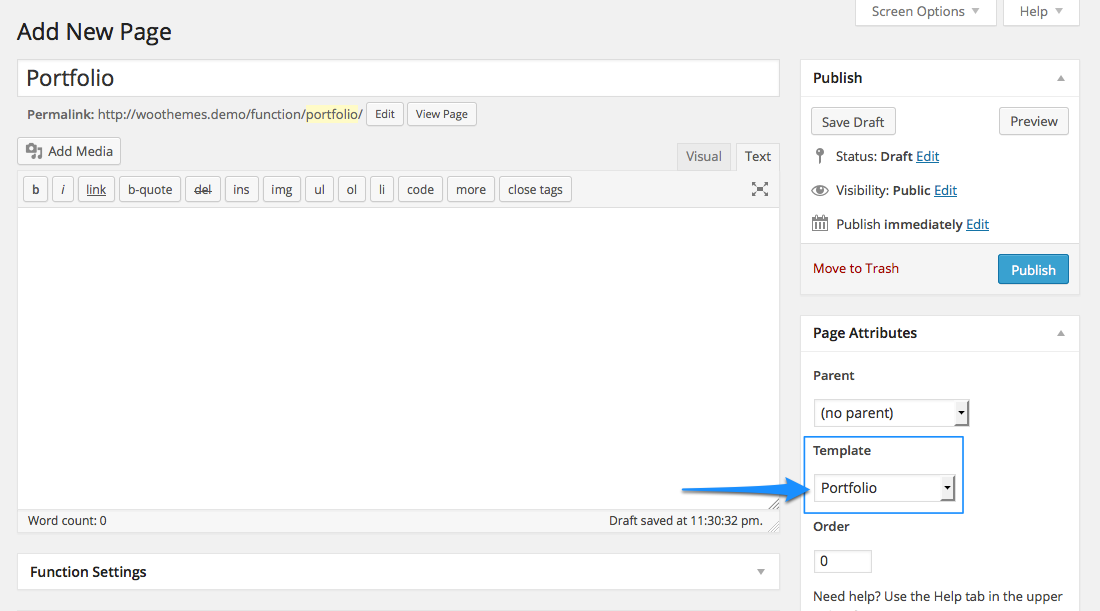The image size is (1100, 611).
Task: Expand the Function Settings panel
Action: pos(760,572)
